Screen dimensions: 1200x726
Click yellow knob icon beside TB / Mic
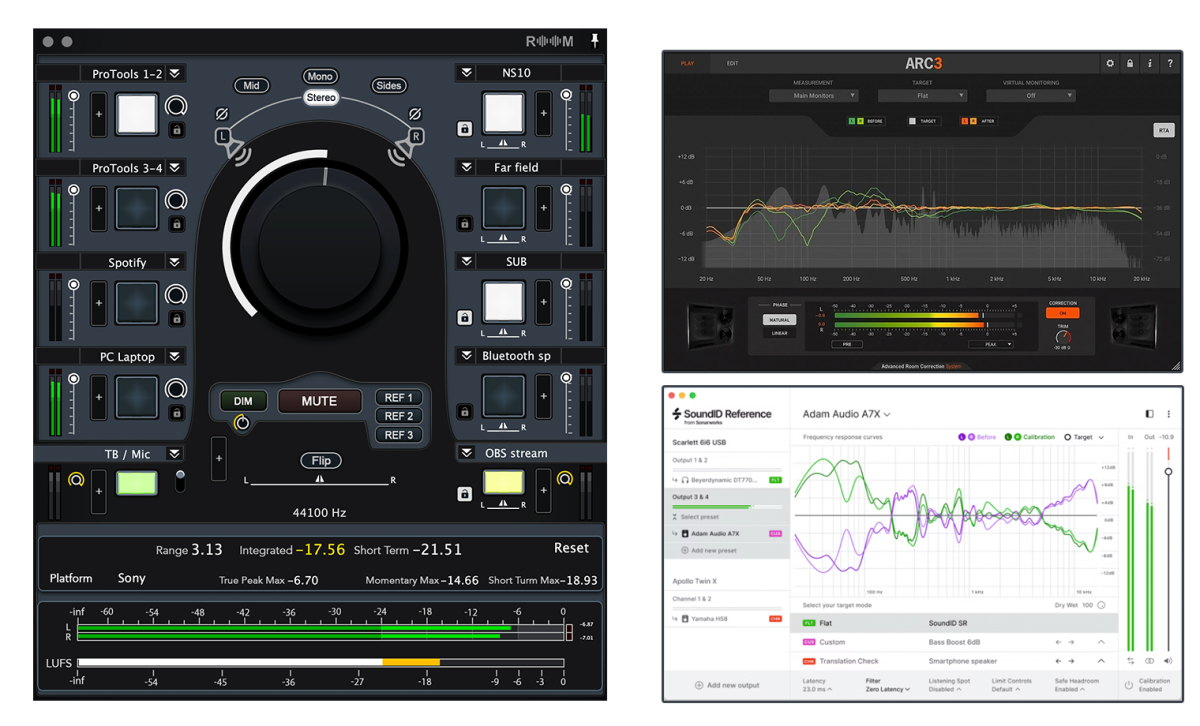coord(76,481)
